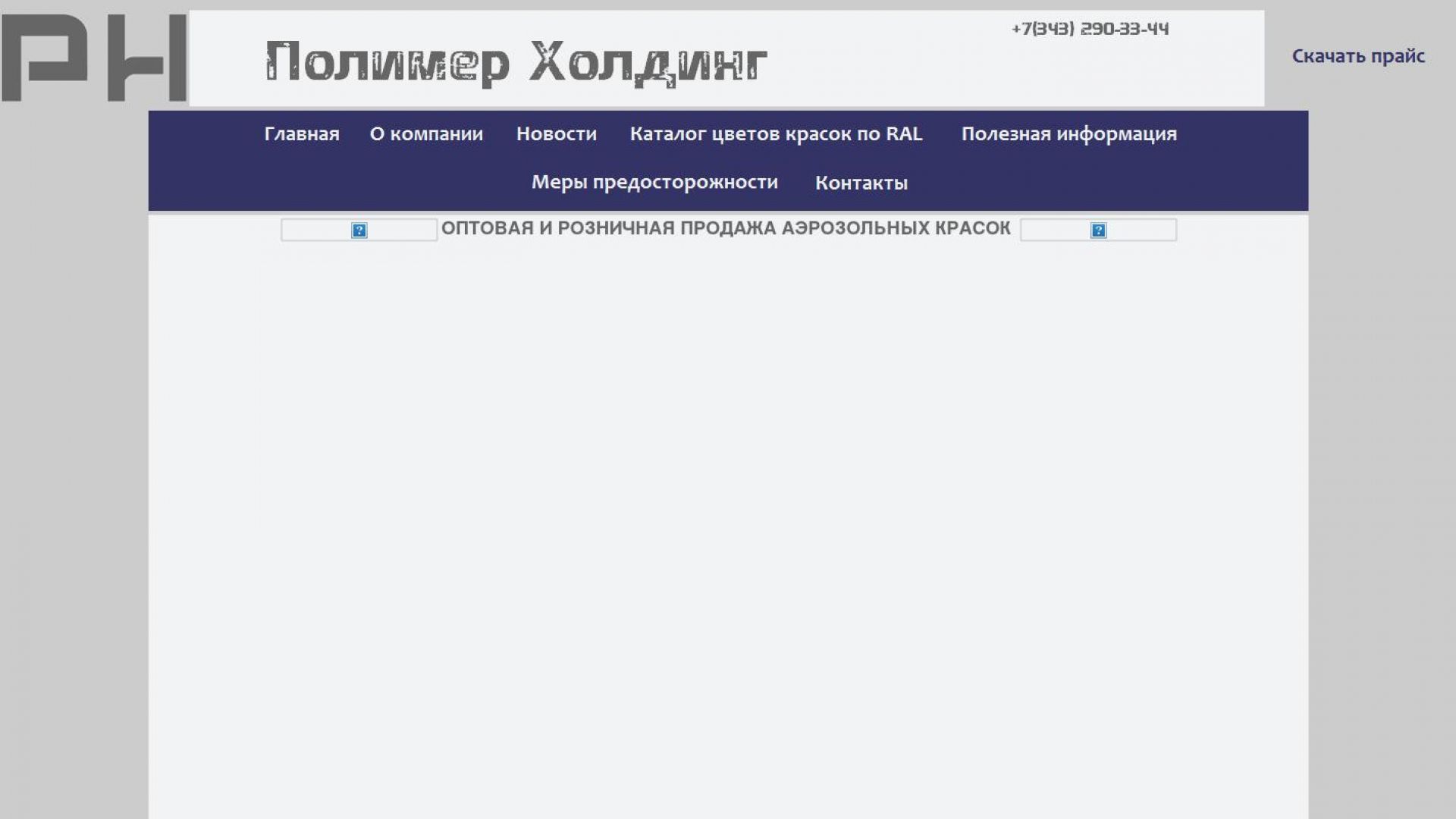
Task: Click the PH logo icon
Action: click(x=94, y=58)
